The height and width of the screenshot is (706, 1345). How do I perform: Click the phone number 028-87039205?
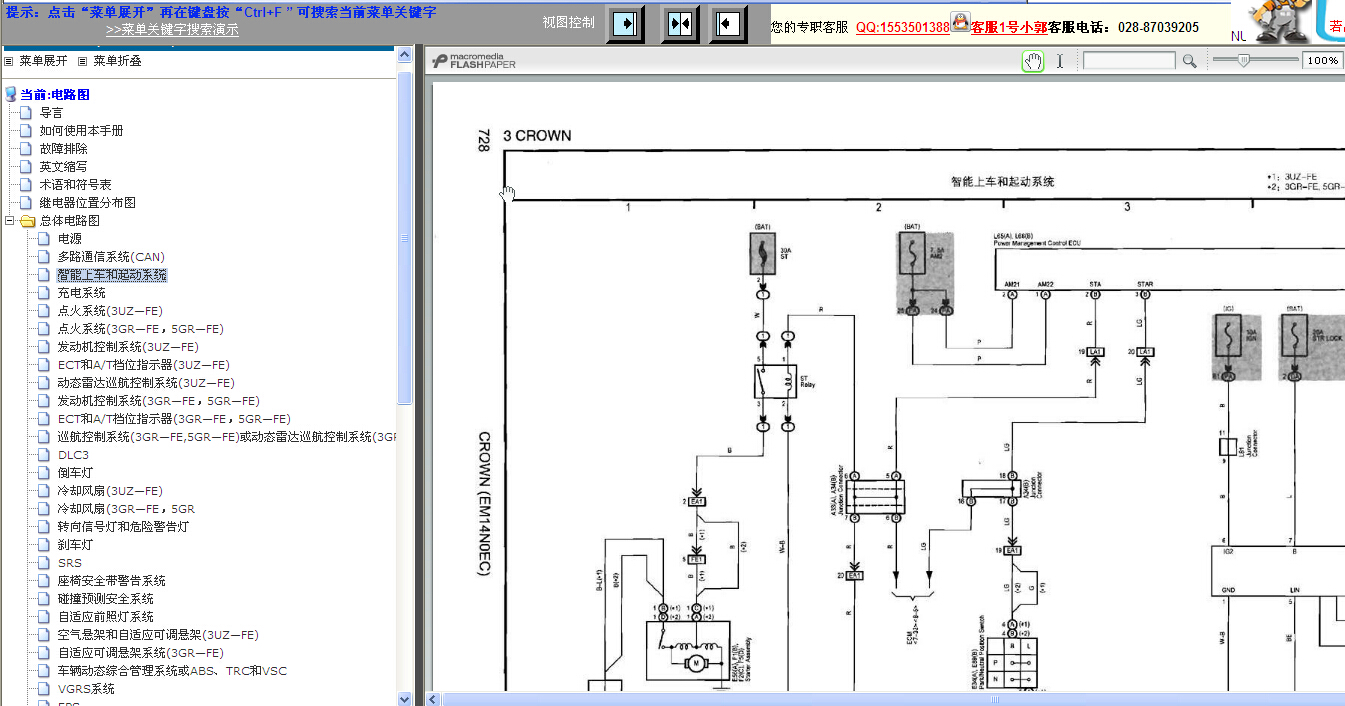click(x=1158, y=27)
